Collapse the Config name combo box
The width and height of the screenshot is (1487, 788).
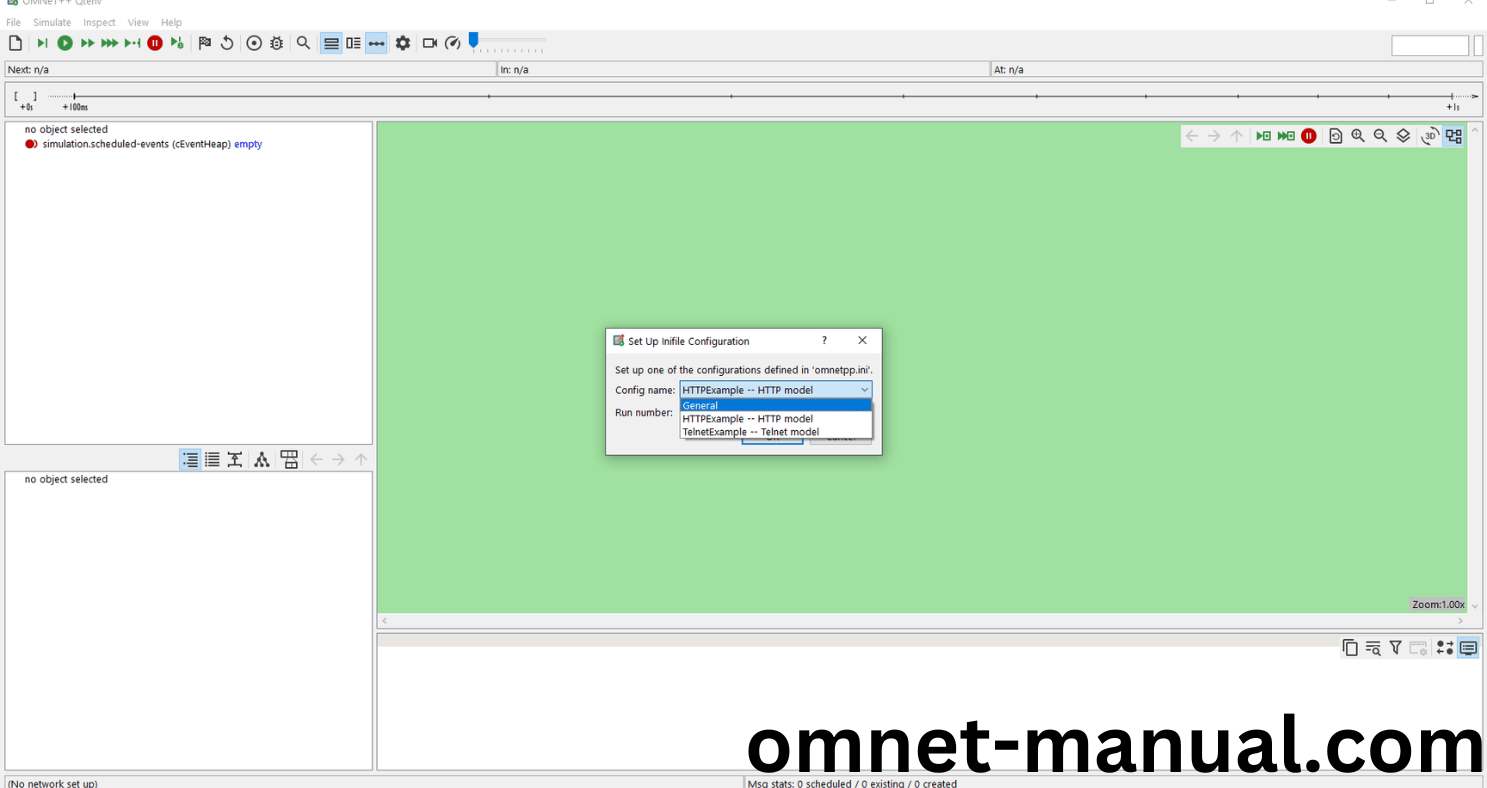click(x=864, y=390)
